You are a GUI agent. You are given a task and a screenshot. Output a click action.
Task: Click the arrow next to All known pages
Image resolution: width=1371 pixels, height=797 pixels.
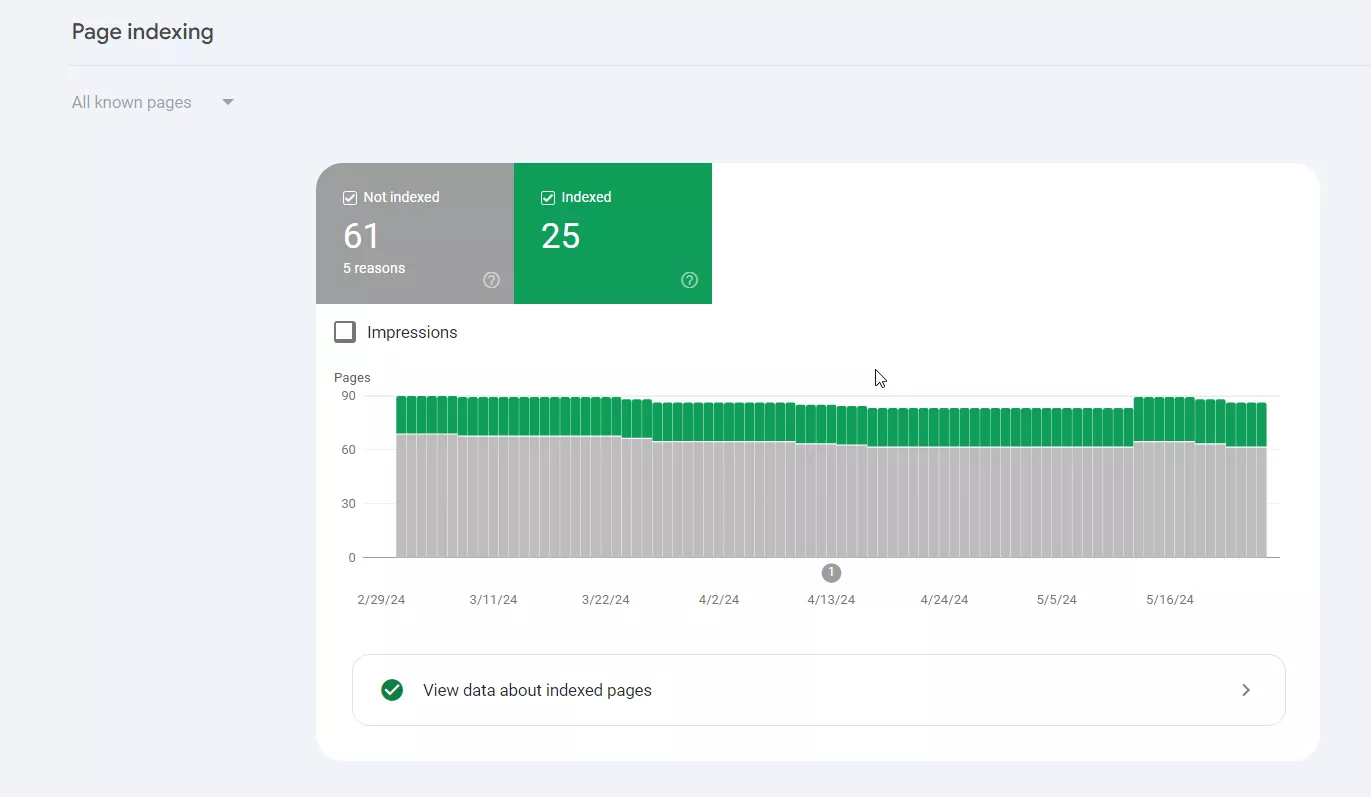pos(228,102)
